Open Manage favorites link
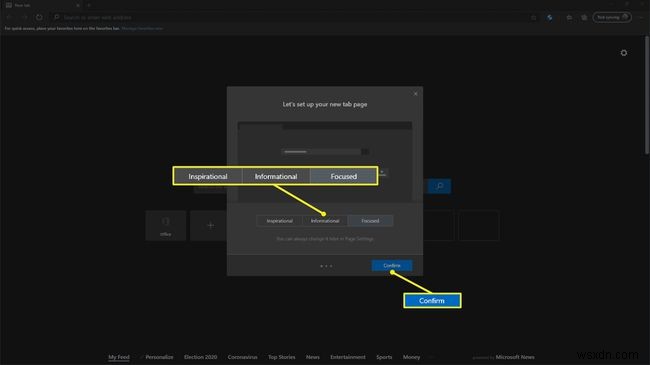650x365 pixels. (x=142, y=29)
